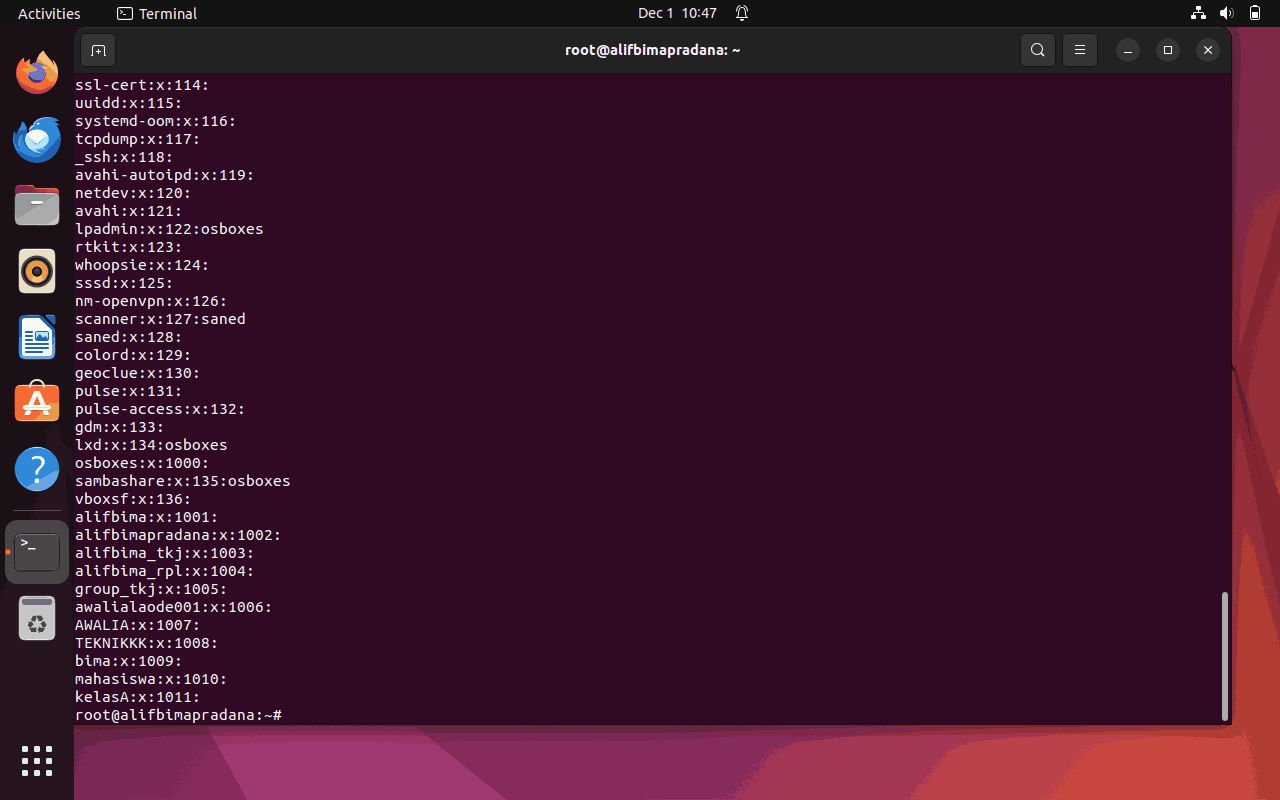
Task: Launch Firefox from the dock
Action: pos(37,73)
